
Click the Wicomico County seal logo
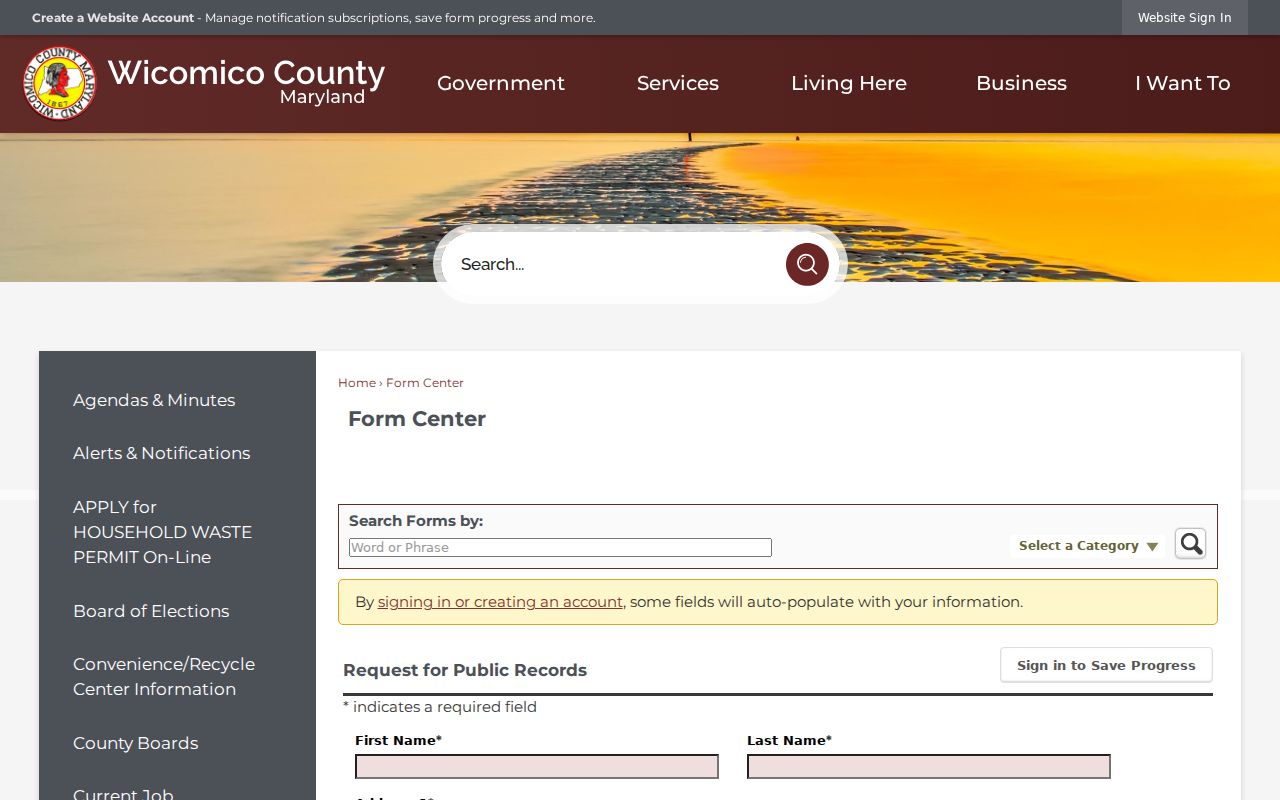tap(60, 83)
